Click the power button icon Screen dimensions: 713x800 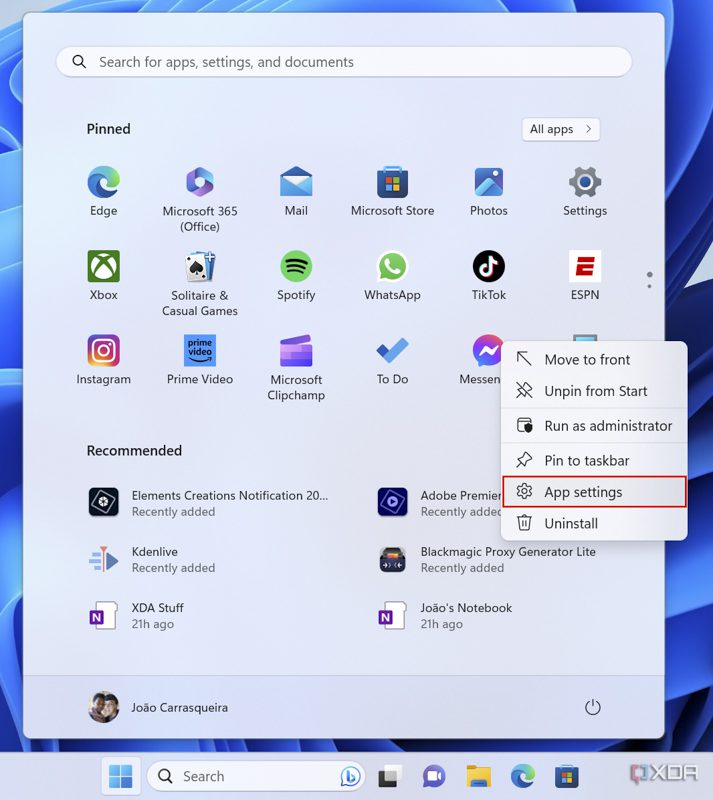pos(593,707)
